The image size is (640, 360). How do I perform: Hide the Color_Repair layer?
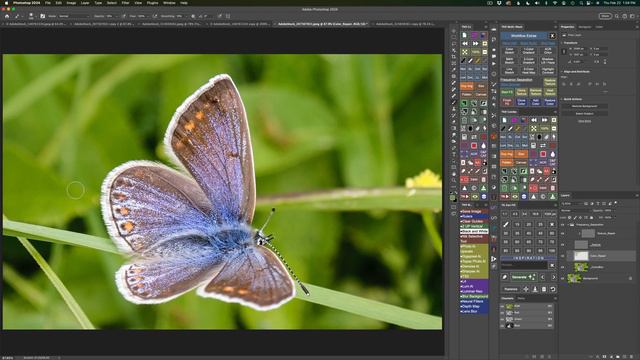tap(562, 256)
